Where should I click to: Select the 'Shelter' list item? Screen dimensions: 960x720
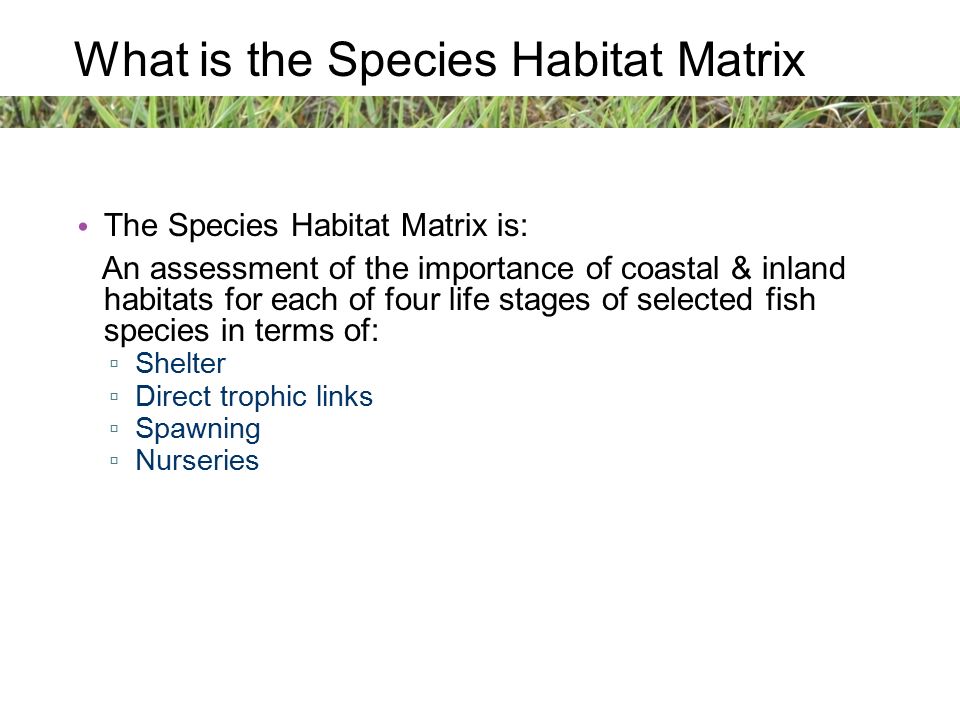[181, 363]
